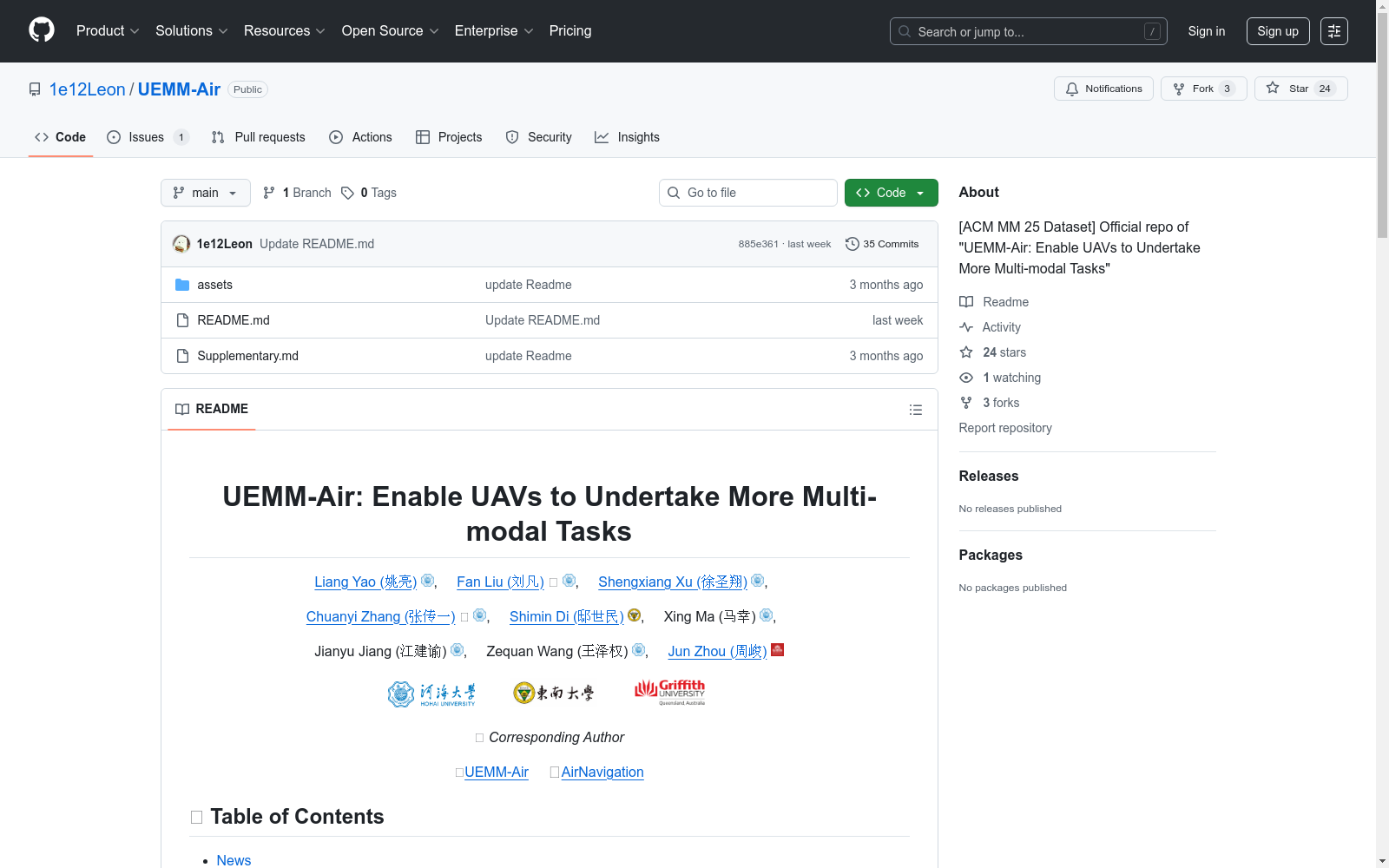Viewport: 1389px width, 868px height.
Task: Open the README outline menu icon
Action: (x=916, y=410)
